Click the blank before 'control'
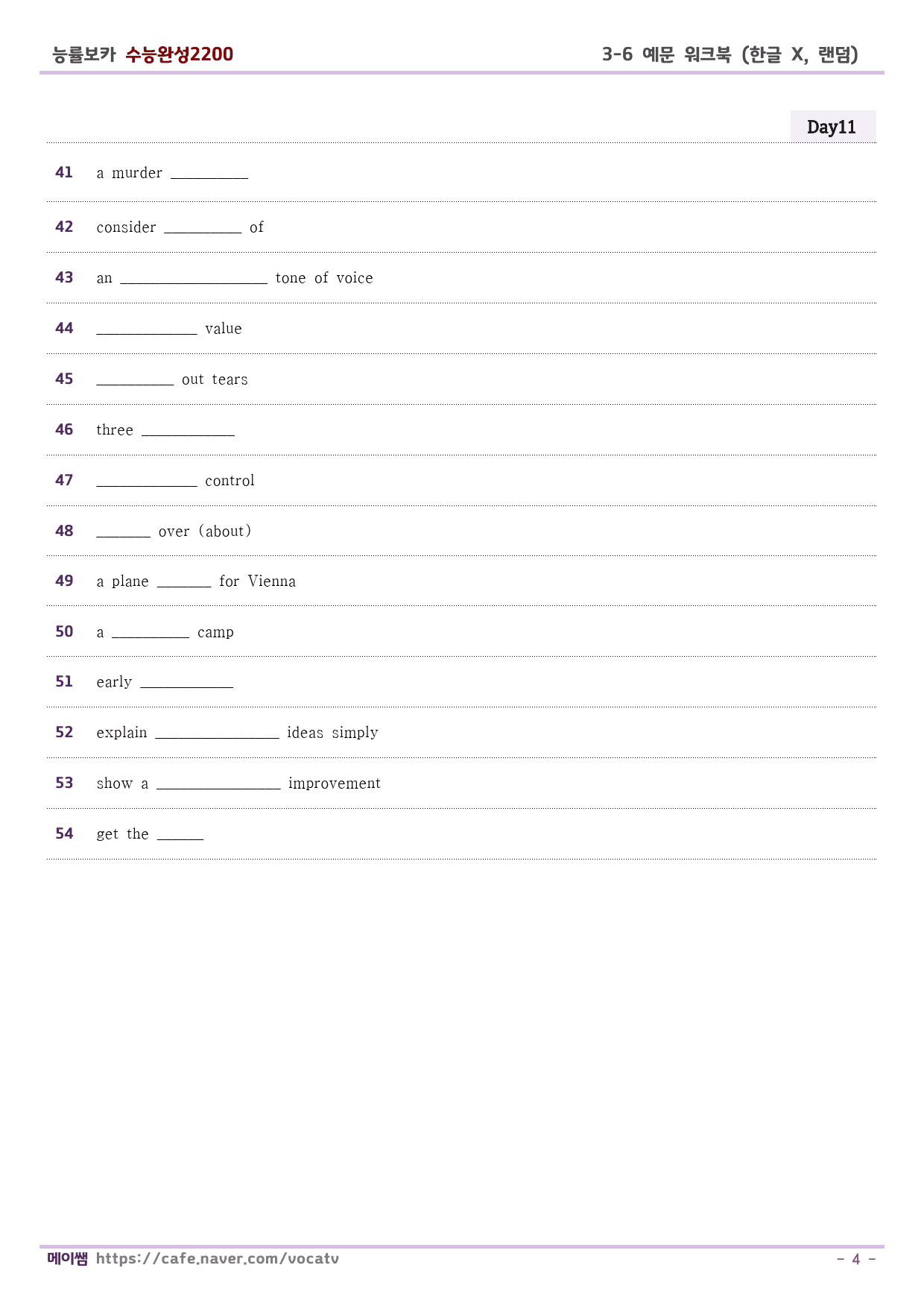This screenshot has height=1306, width=924. (147, 485)
